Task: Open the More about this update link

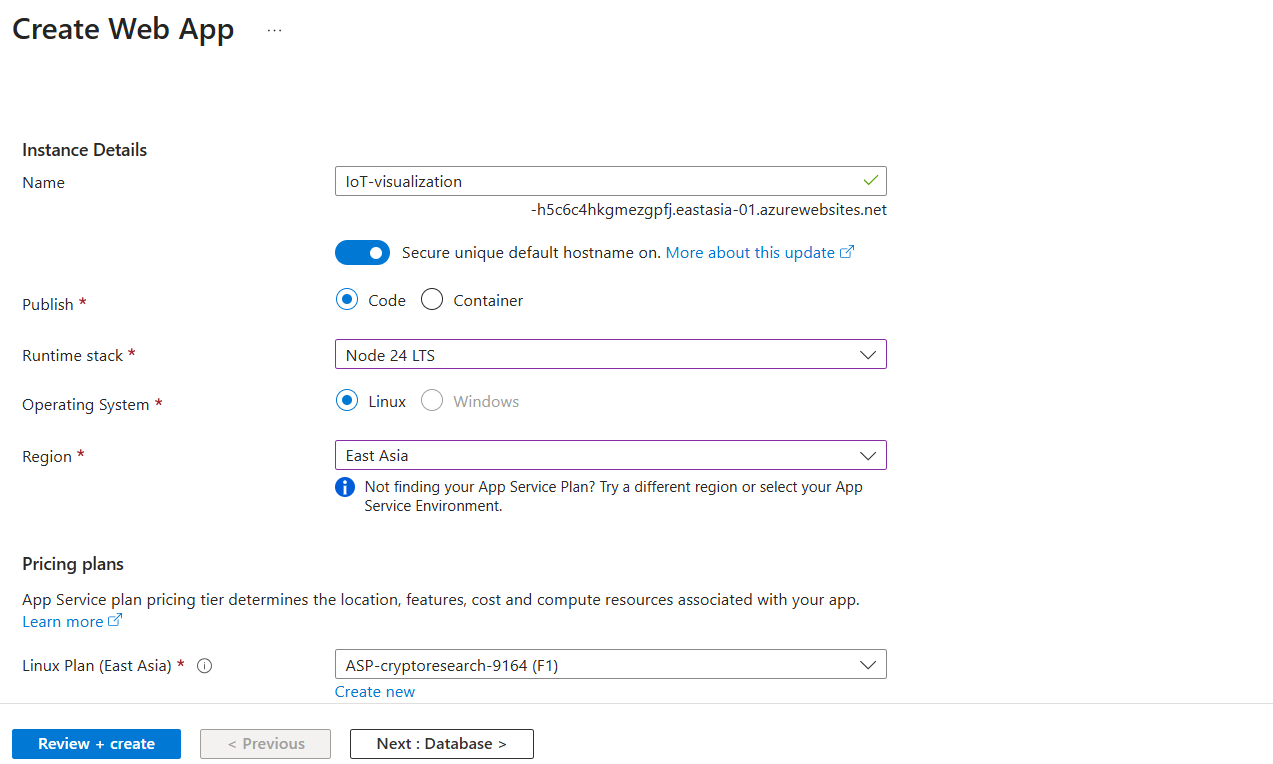Action: 750,253
